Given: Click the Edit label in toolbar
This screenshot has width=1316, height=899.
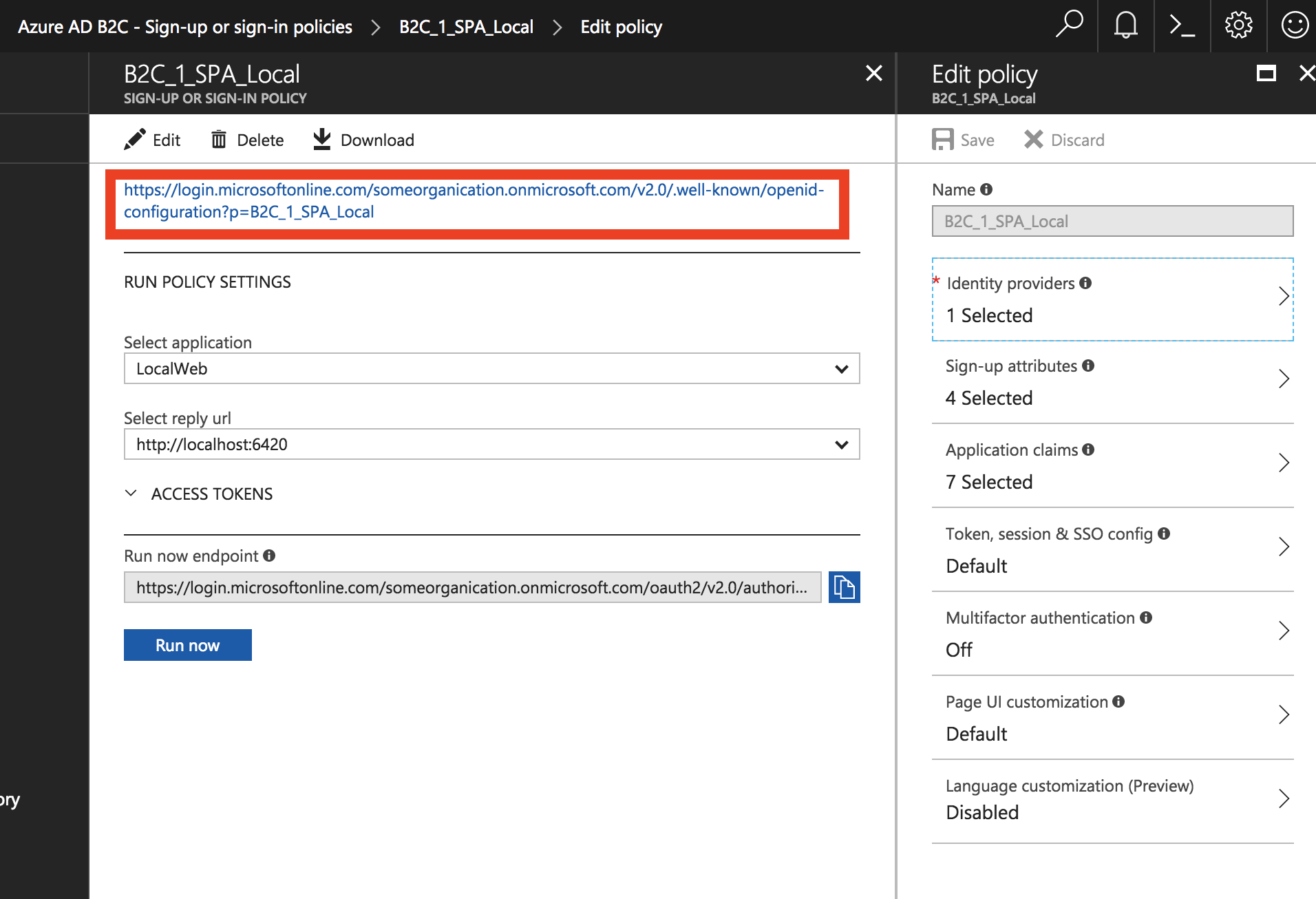Looking at the screenshot, I should click(167, 140).
